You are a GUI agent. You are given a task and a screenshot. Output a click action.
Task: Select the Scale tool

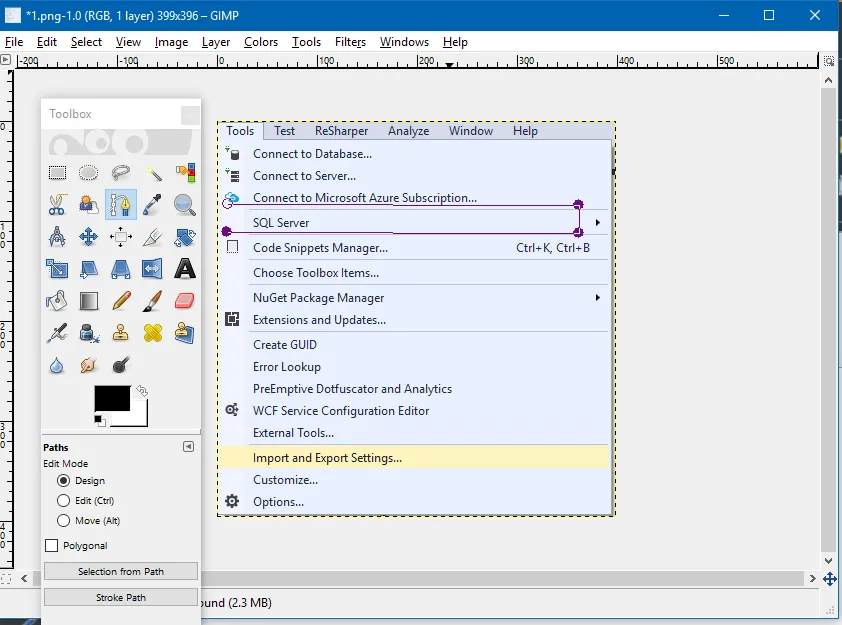pyautogui.click(x=57, y=268)
